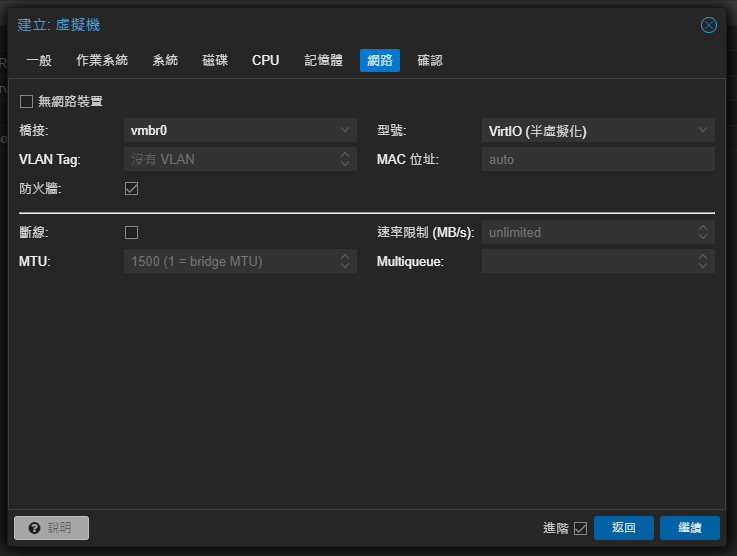The width and height of the screenshot is (737, 556).
Task: Open the 作業系統 tab
Action: pos(102,60)
